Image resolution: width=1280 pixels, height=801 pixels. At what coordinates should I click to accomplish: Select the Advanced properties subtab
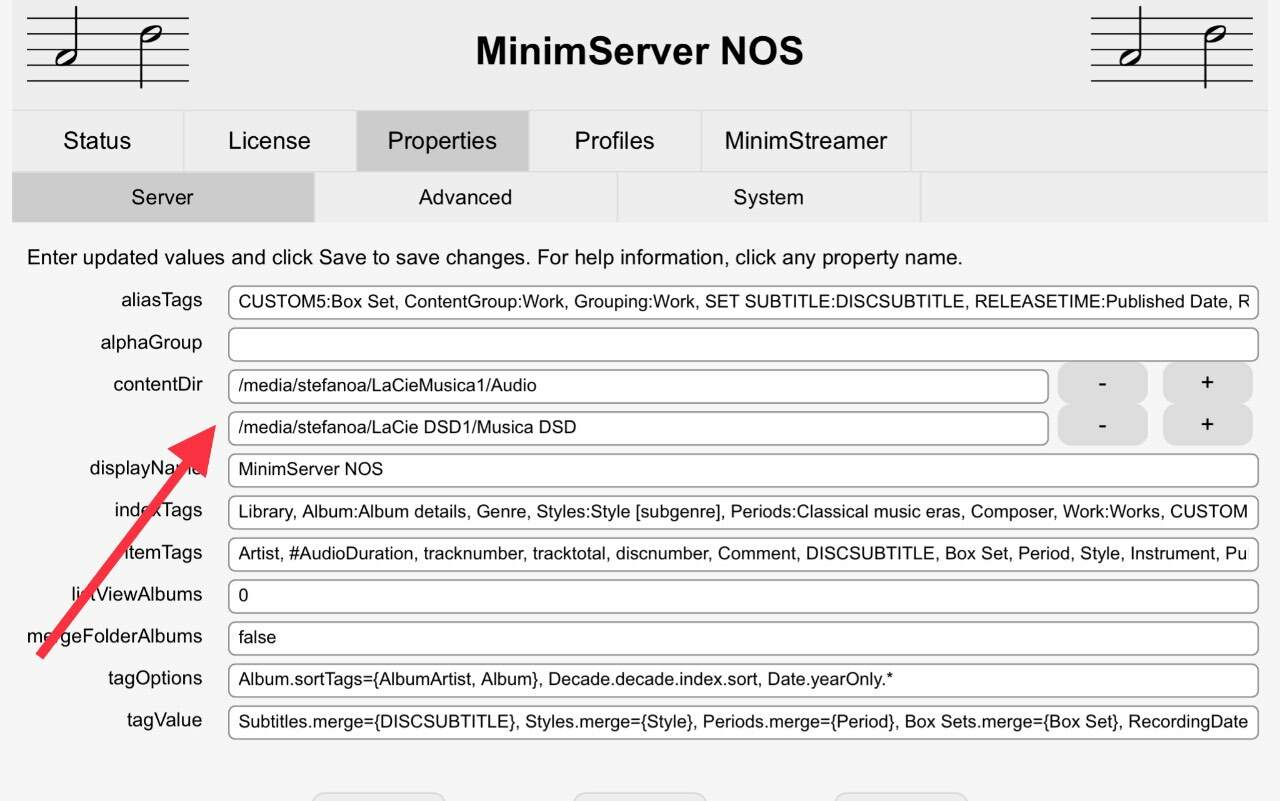point(465,198)
